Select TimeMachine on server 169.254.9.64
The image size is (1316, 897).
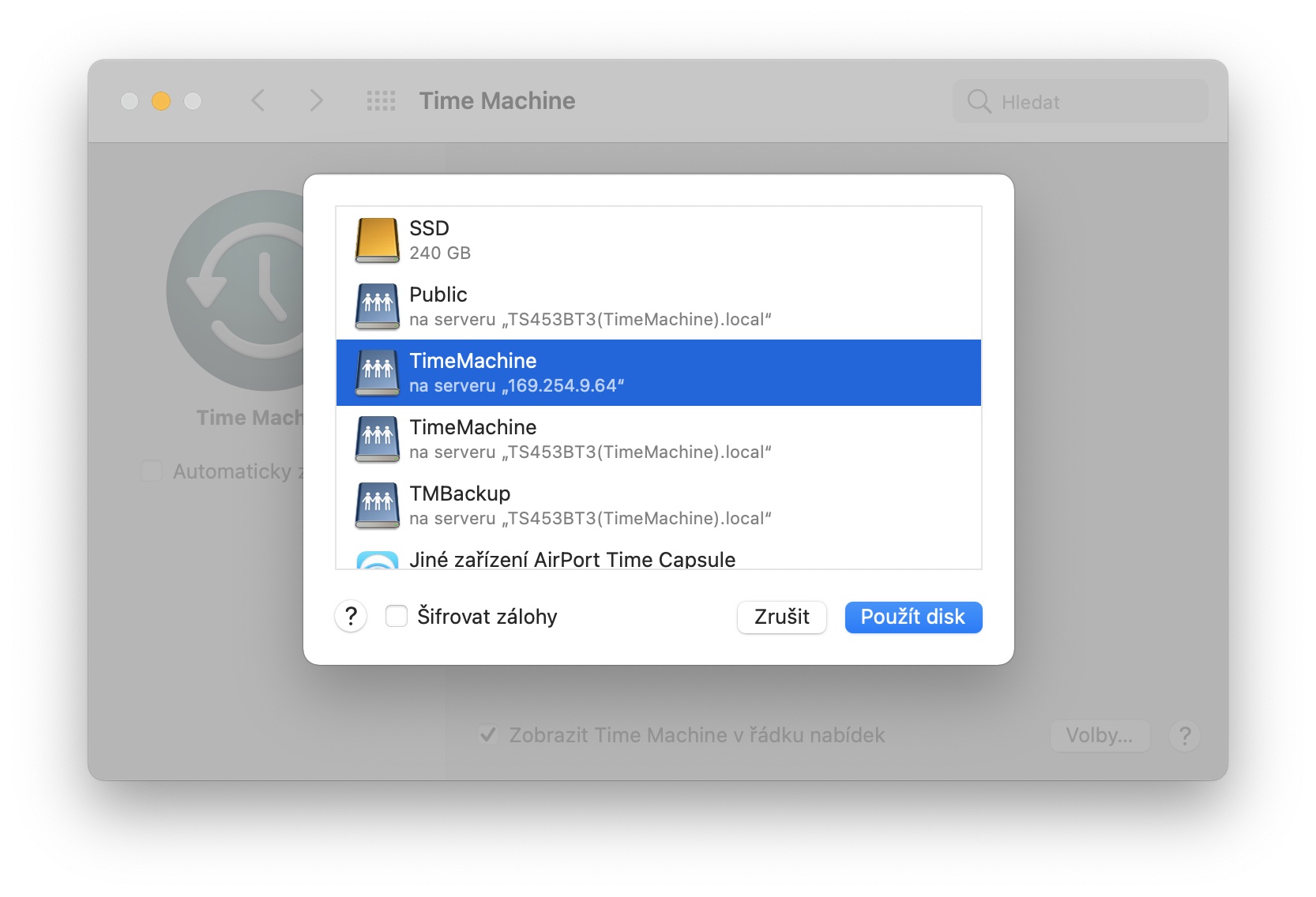[x=659, y=373]
